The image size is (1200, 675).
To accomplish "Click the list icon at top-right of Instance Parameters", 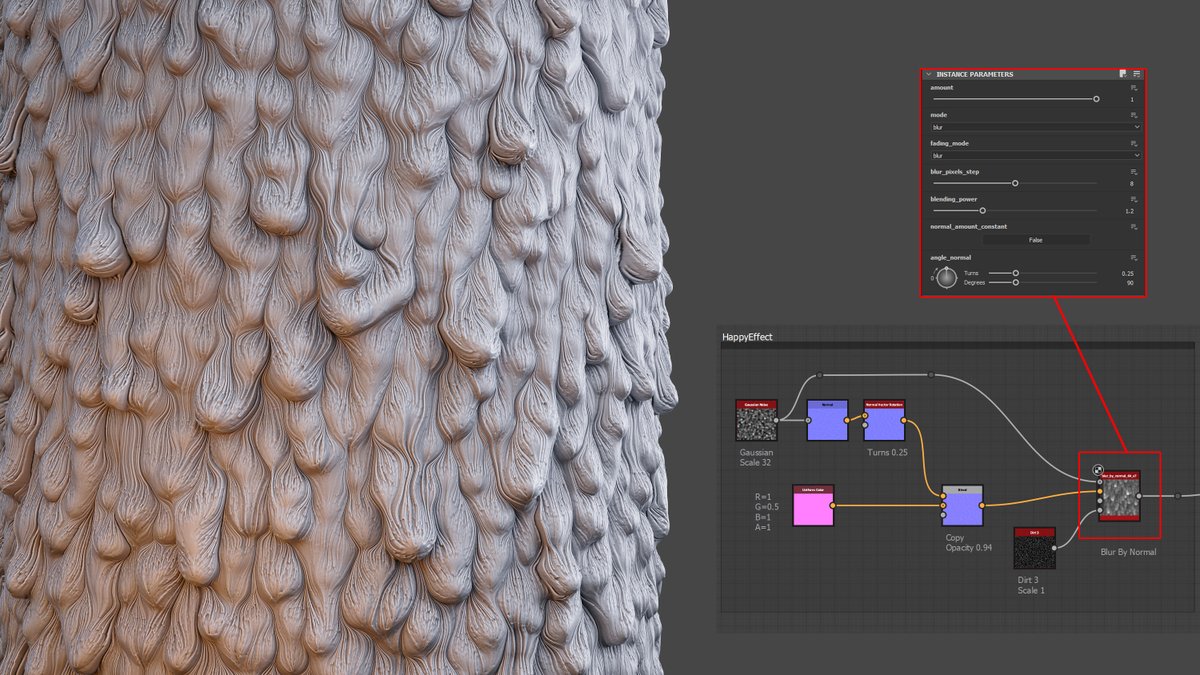I will click(1136, 74).
